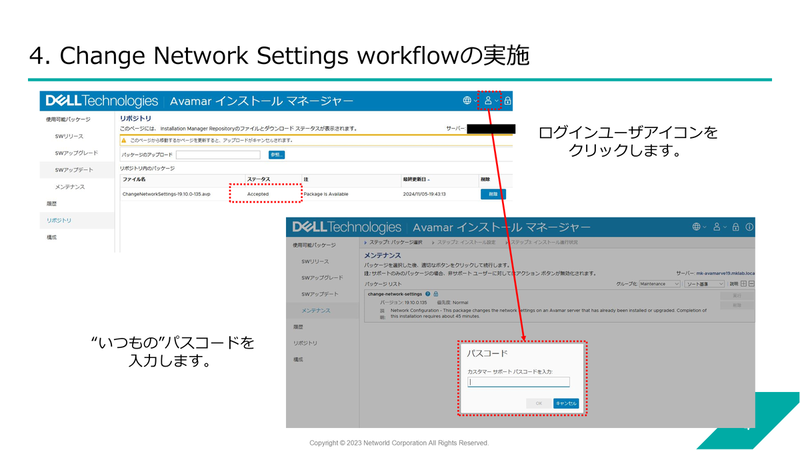Click the ステータス column header
This screenshot has height=450, width=800.
259,180
